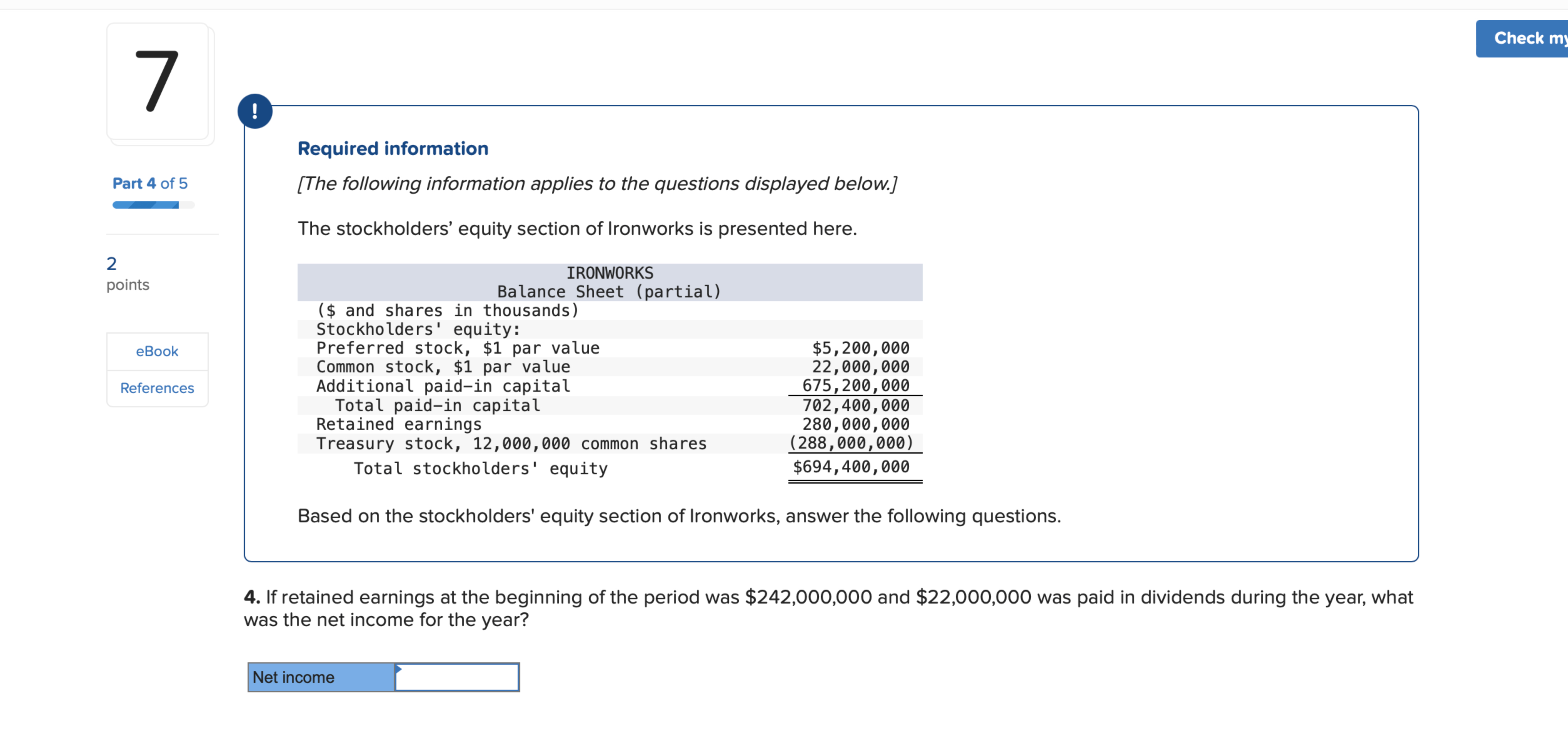Click the IRONWORKS table header
This screenshot has width=1568, height=731.
(x=609, y=273)
